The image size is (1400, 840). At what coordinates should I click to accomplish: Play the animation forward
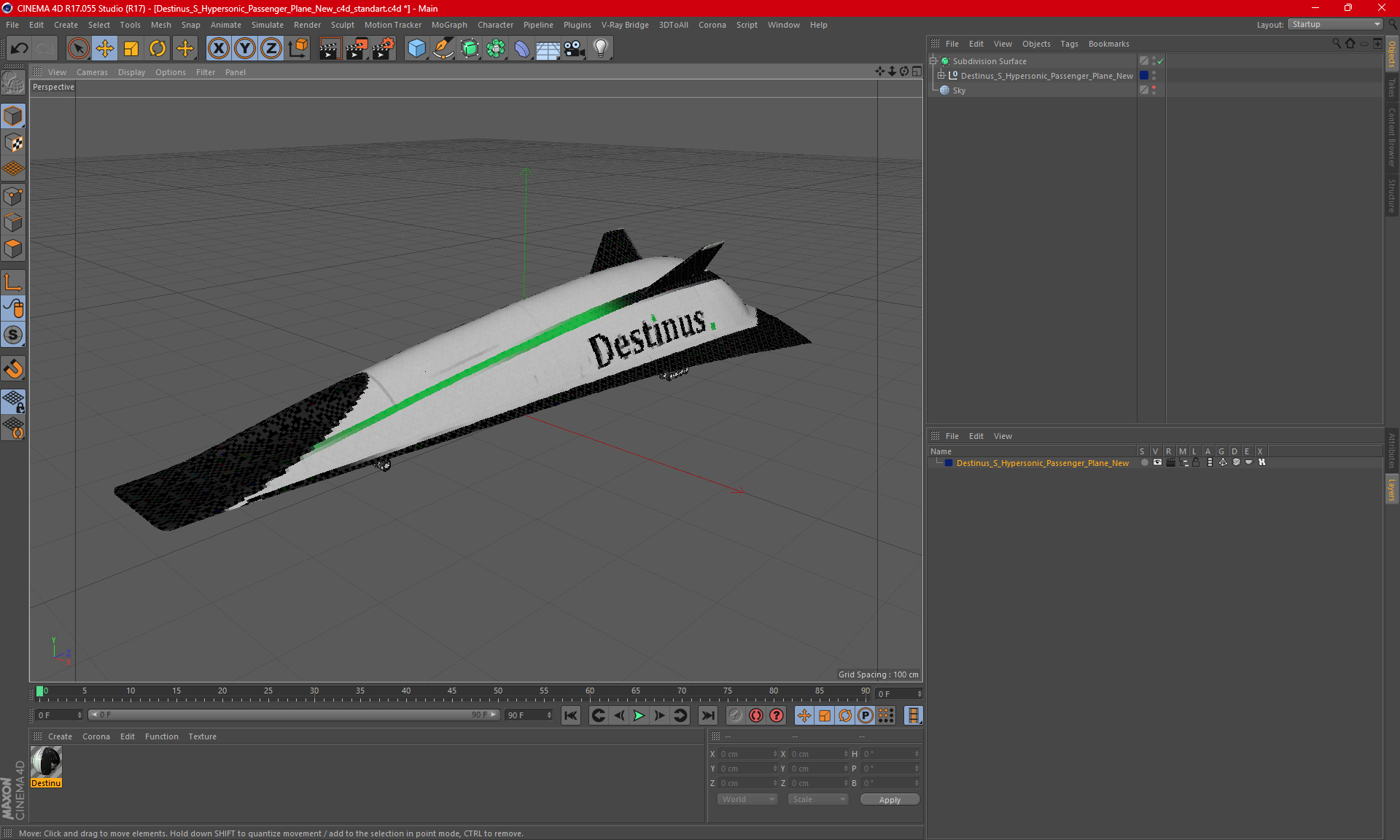(639, 715)
